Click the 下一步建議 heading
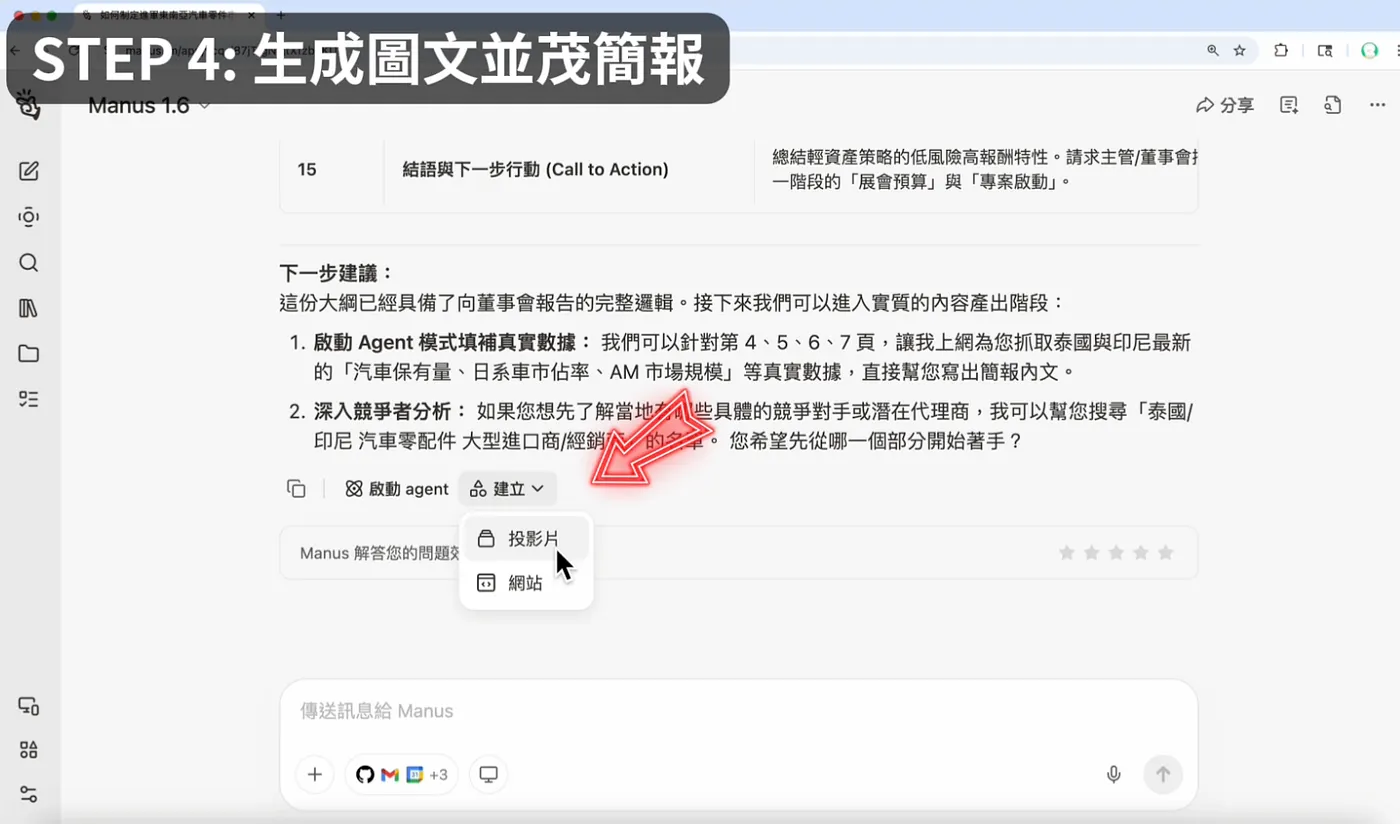This screenshot has height=824, width=1400. tap(338, 273)
